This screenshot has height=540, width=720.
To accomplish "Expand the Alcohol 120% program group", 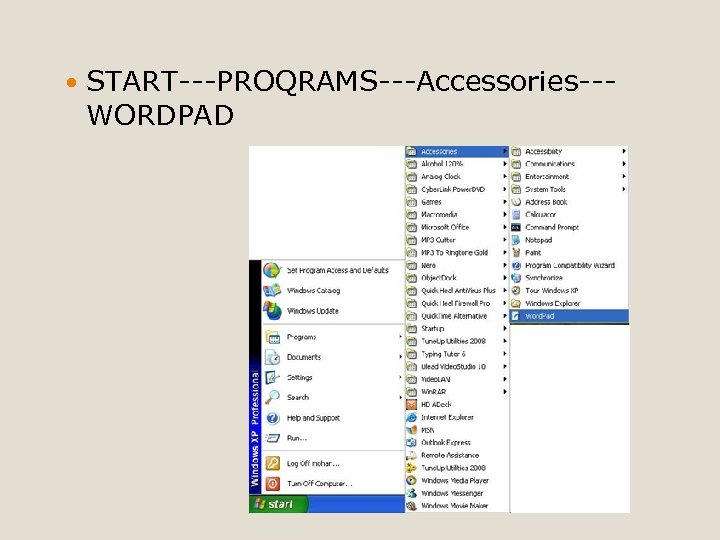I will 457,163.
